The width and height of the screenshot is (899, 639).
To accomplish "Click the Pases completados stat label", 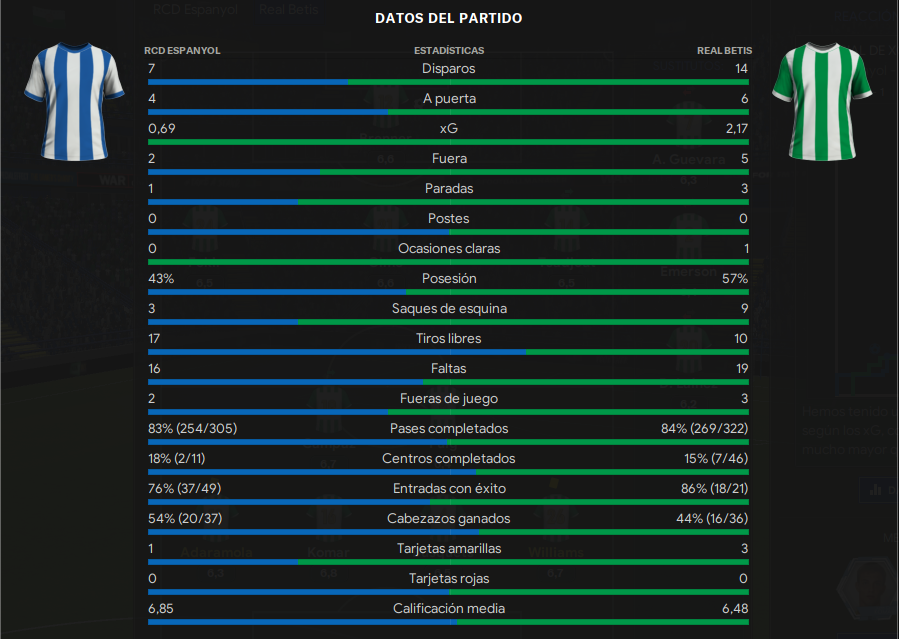I will [449, 429].
